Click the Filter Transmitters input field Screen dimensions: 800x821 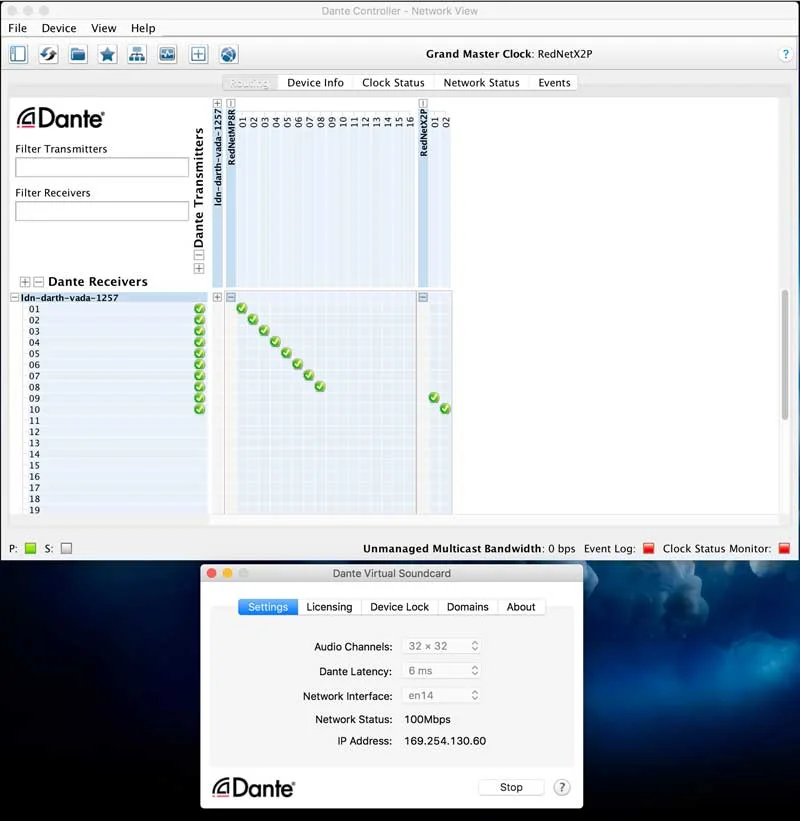point(102,168)
